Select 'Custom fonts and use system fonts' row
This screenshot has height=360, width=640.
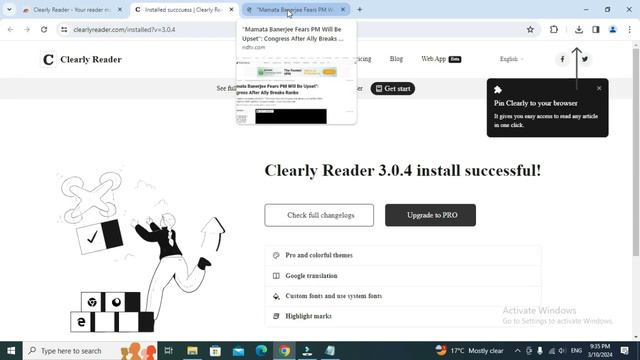403,296
